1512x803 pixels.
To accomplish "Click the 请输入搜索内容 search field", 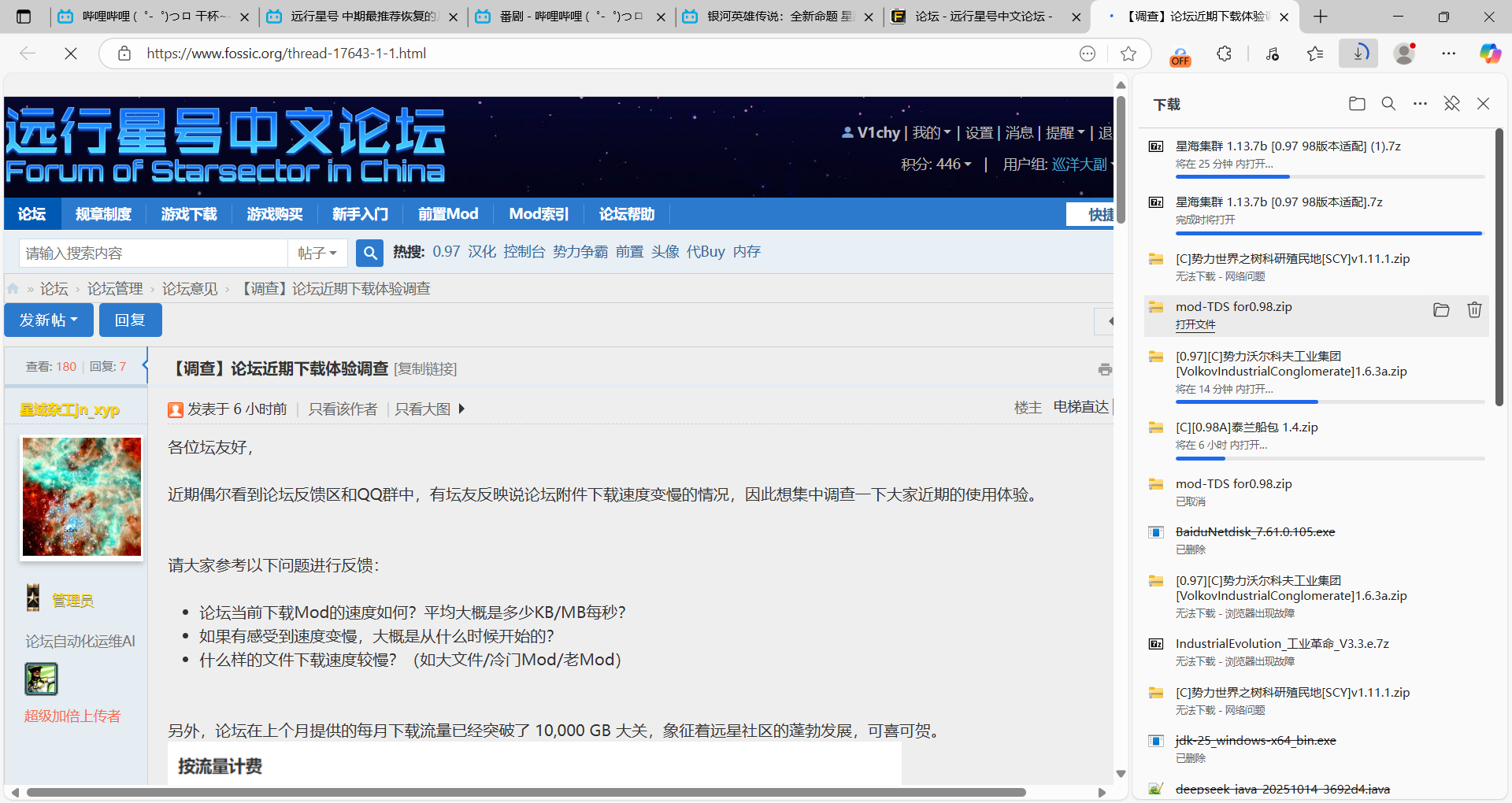I will 154,253.
